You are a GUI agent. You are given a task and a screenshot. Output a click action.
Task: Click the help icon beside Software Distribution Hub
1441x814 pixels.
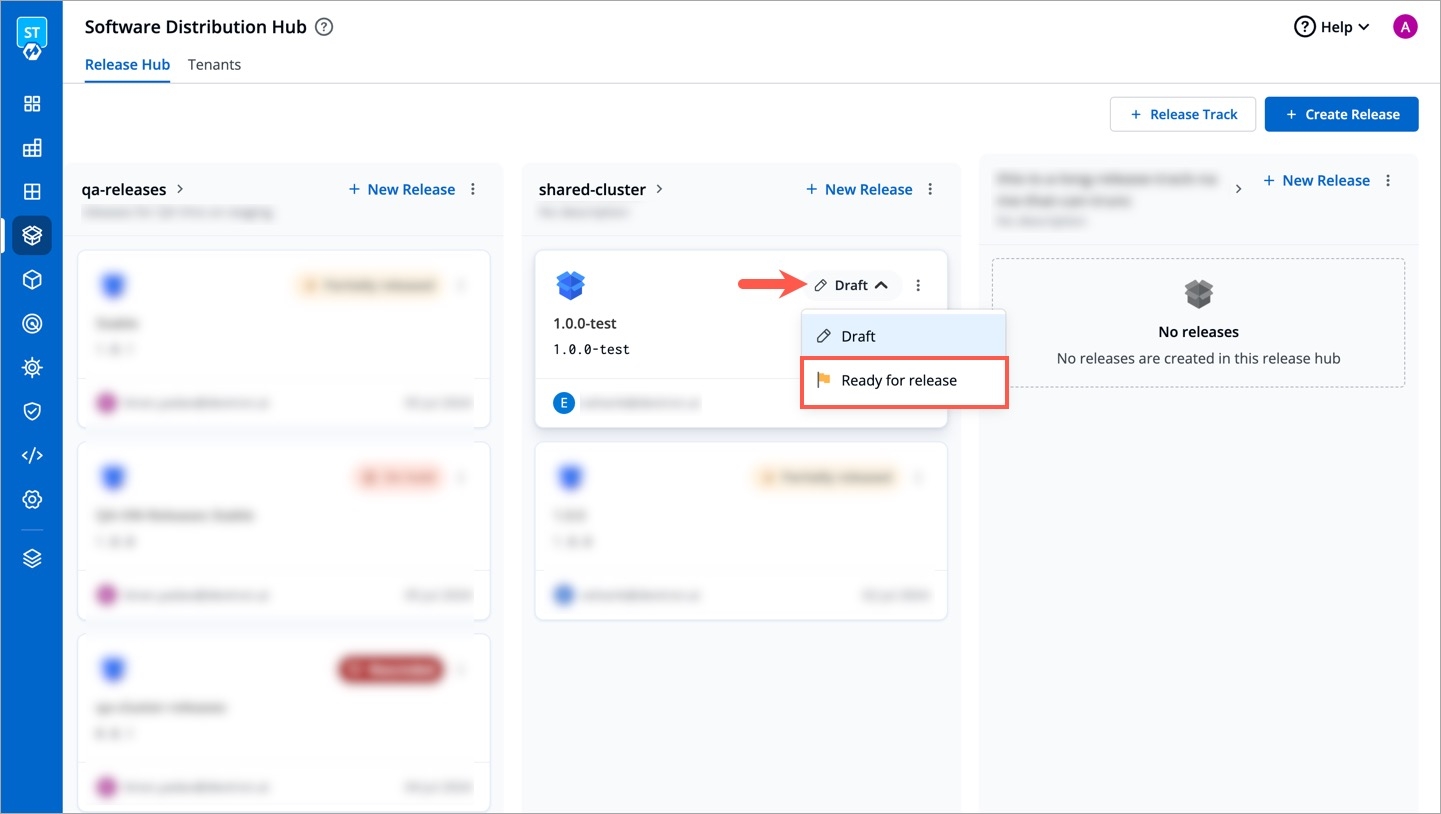pyautogui.click(x=324, y=28)
